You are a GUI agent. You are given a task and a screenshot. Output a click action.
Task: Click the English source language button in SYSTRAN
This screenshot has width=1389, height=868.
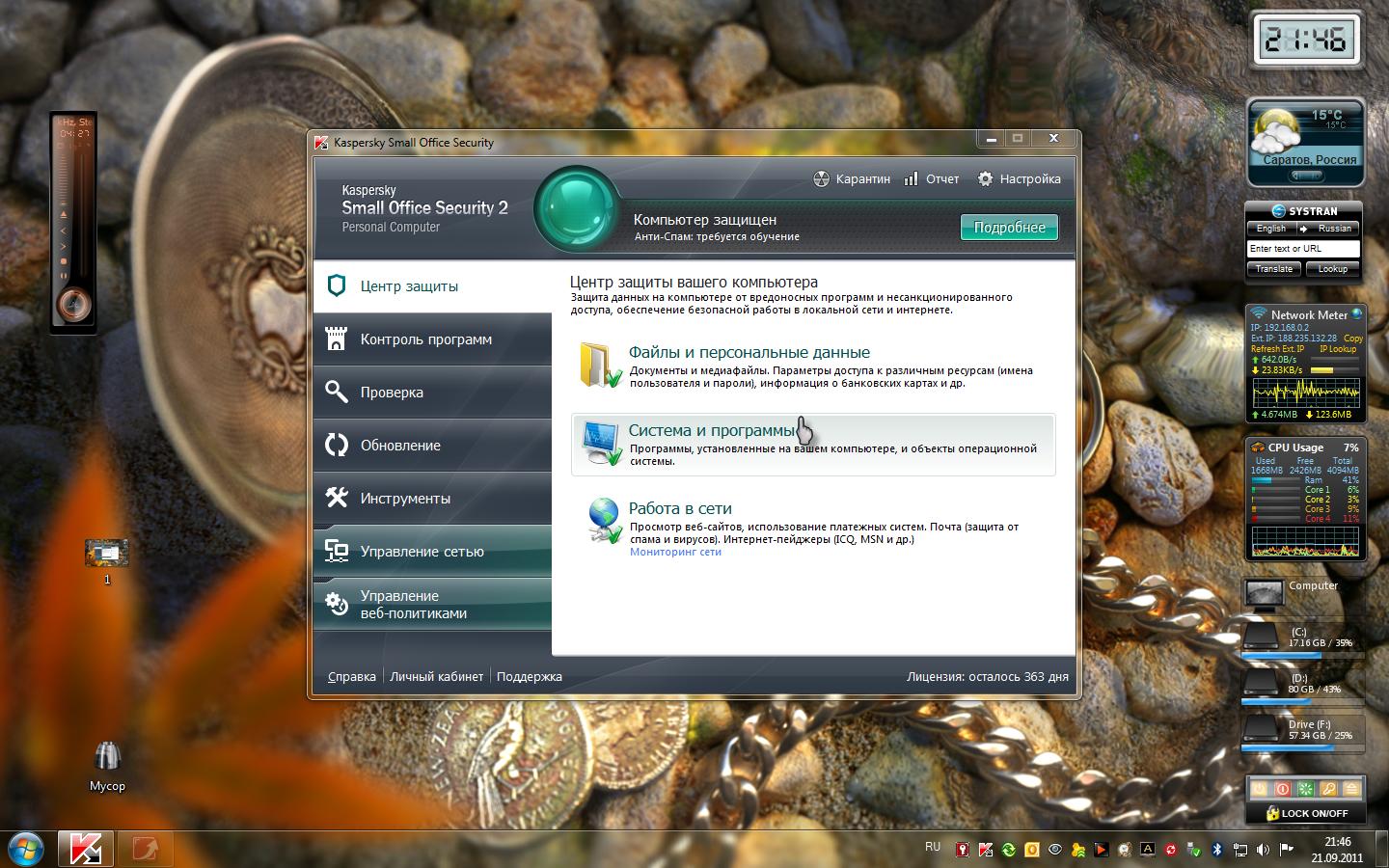(1270, 229)
